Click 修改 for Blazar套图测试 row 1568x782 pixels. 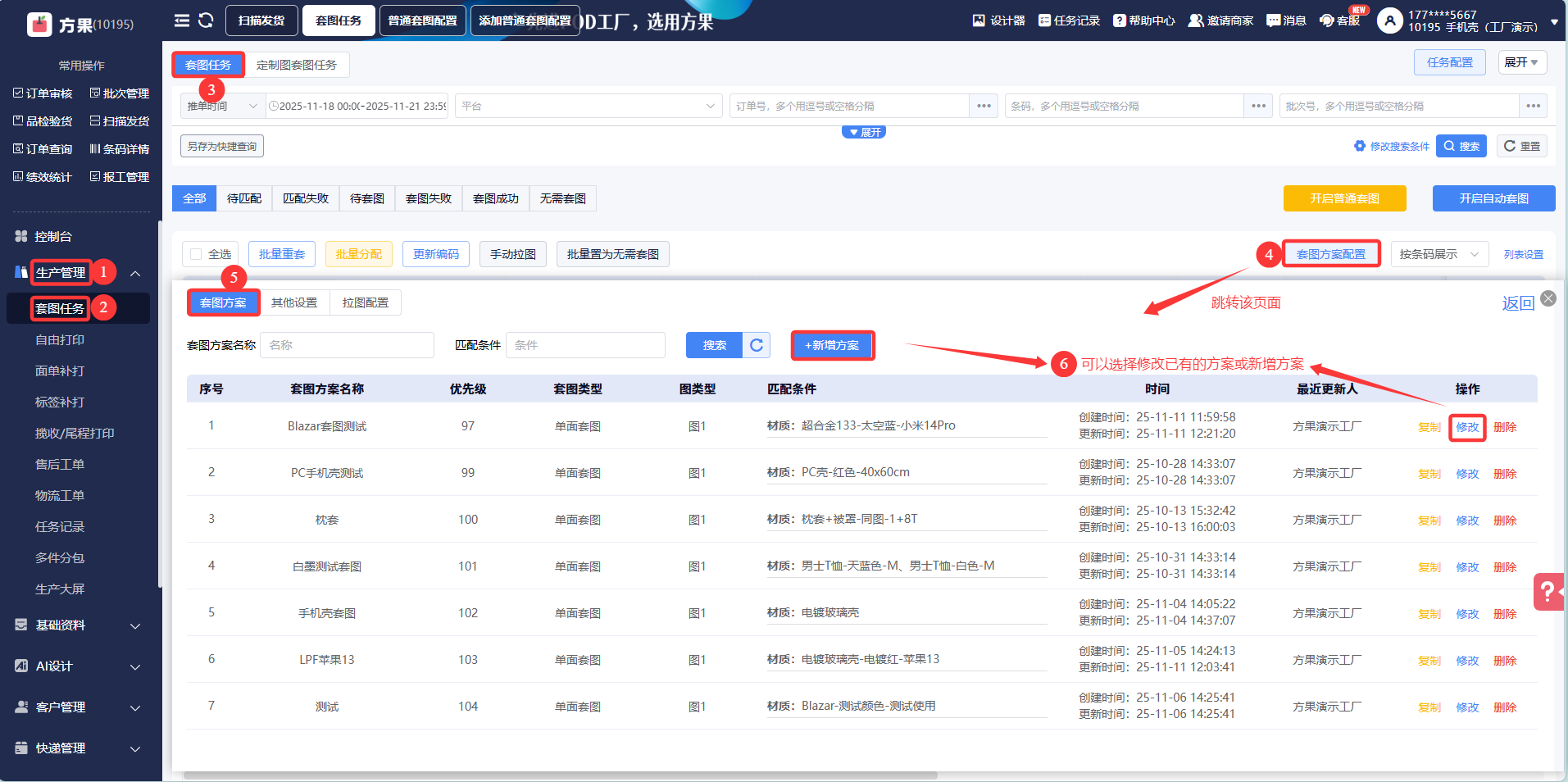(1466, 427)
